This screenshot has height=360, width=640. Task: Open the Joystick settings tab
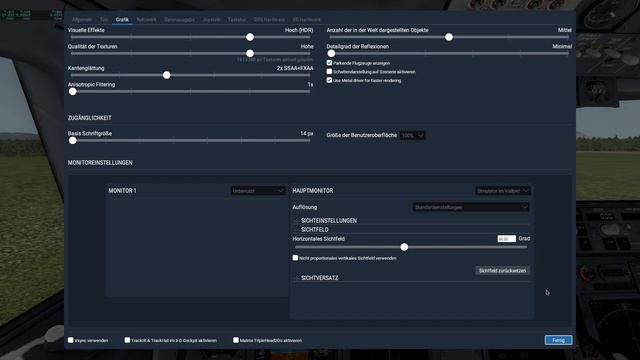coord(211,20)
